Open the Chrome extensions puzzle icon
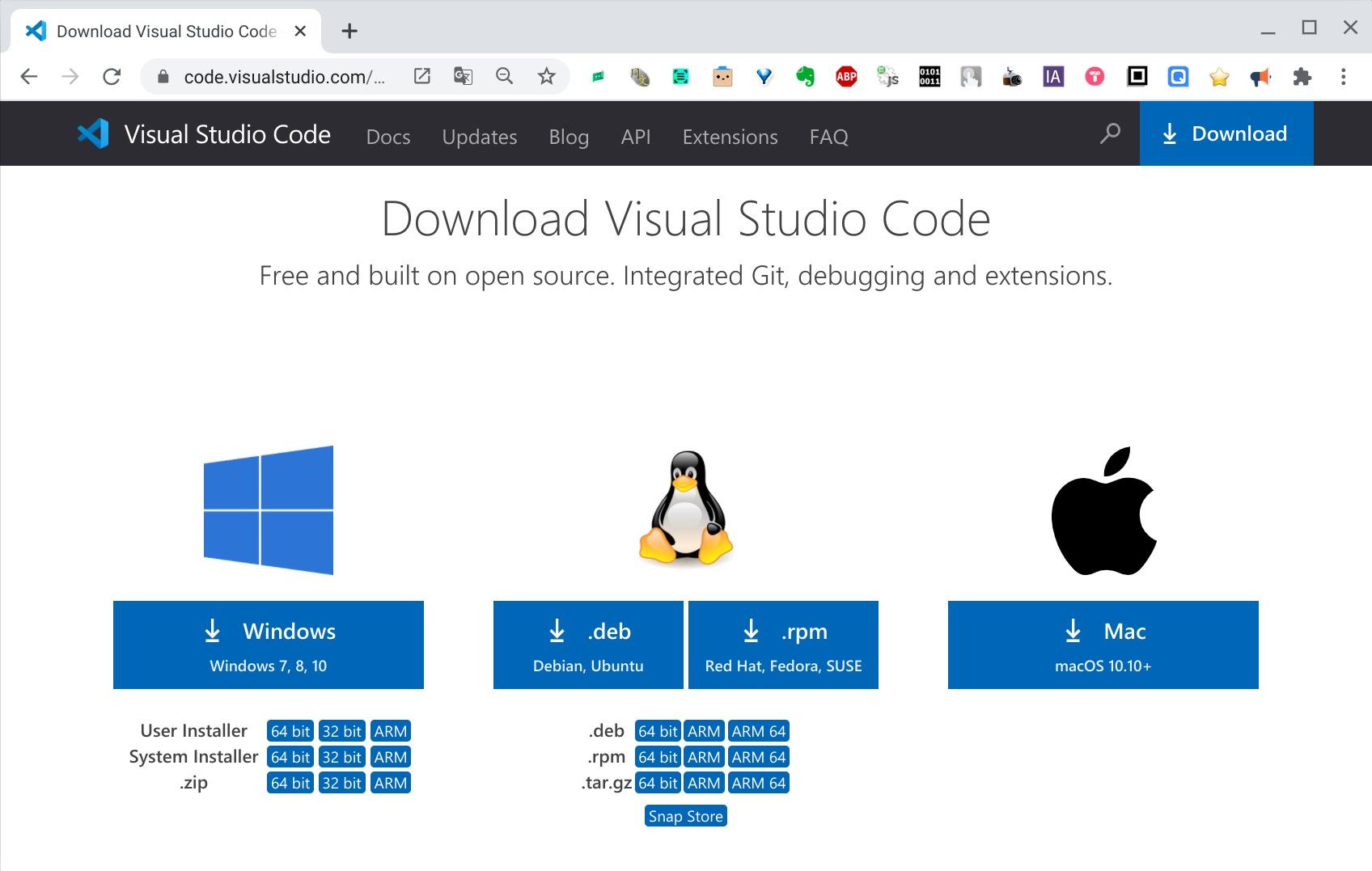This screenshot has height=871, width=1372. coord(1302,77)
